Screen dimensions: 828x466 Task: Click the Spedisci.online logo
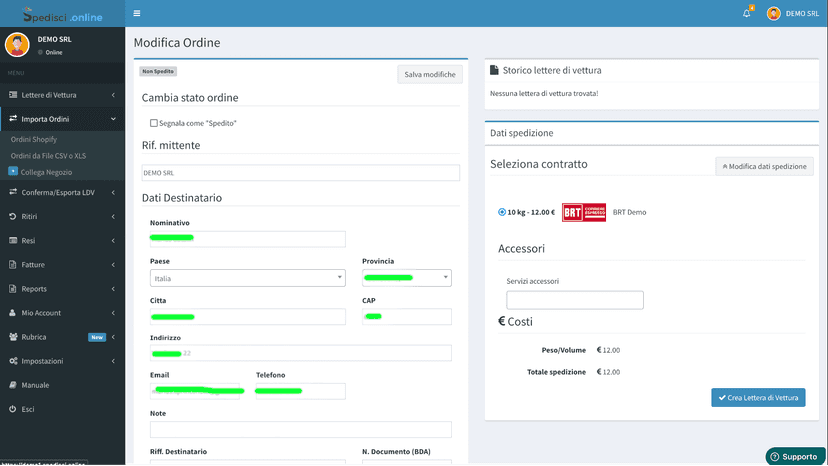pos(62,15)
